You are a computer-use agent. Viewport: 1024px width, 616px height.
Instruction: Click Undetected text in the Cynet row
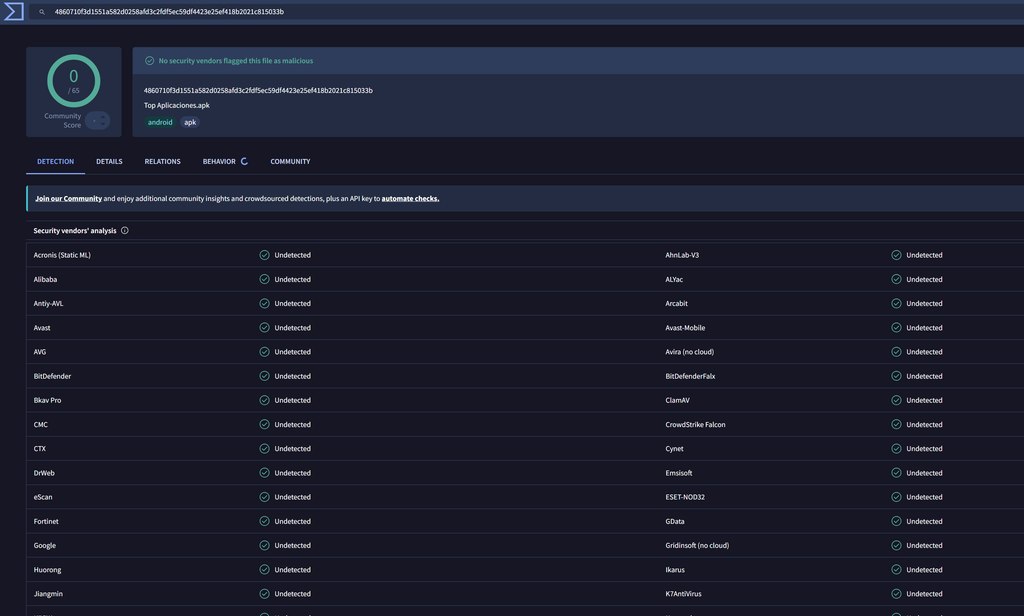(925, 449)
